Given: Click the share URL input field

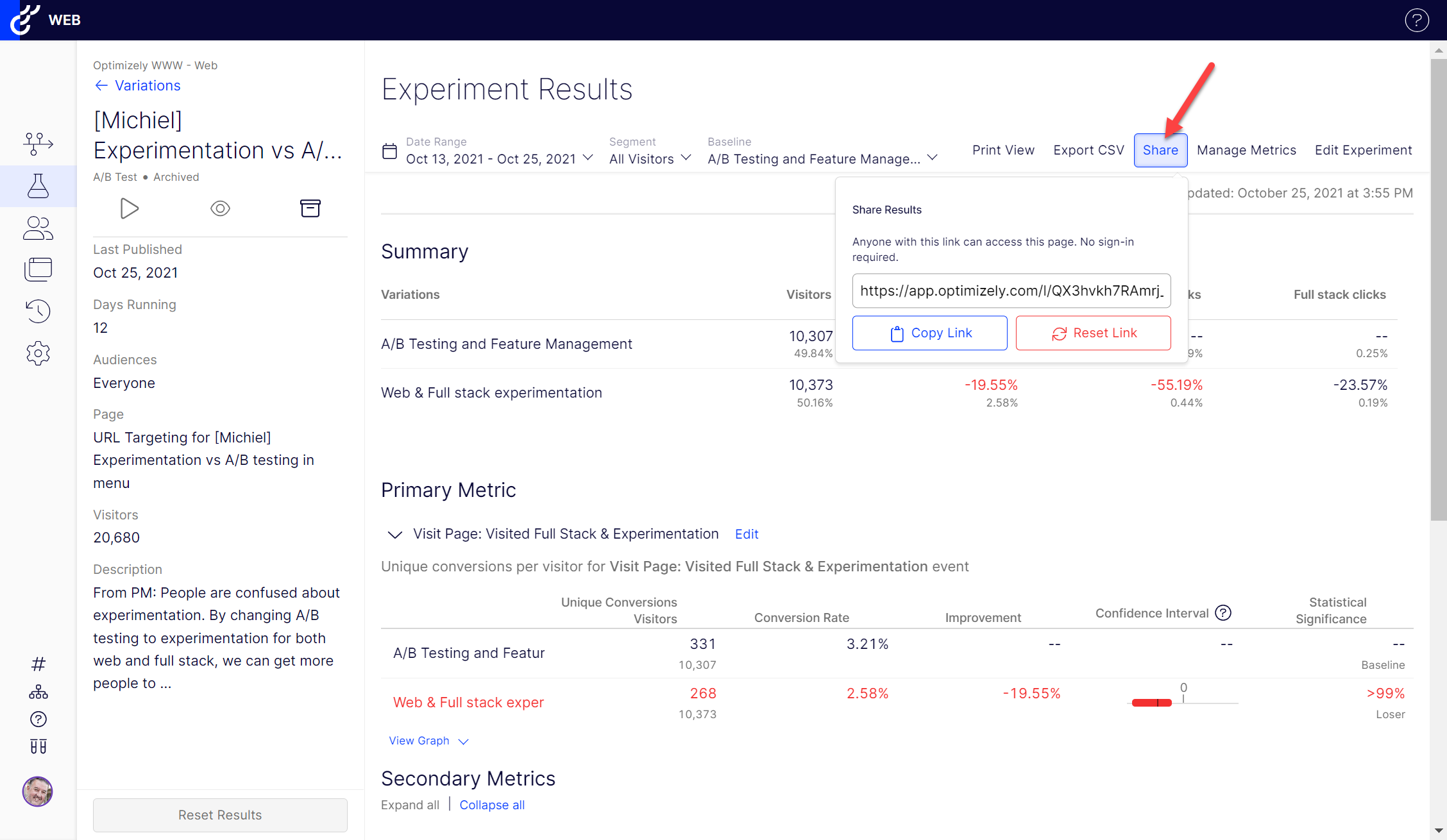Looking at the screenshot, I should click(1011, 290).
